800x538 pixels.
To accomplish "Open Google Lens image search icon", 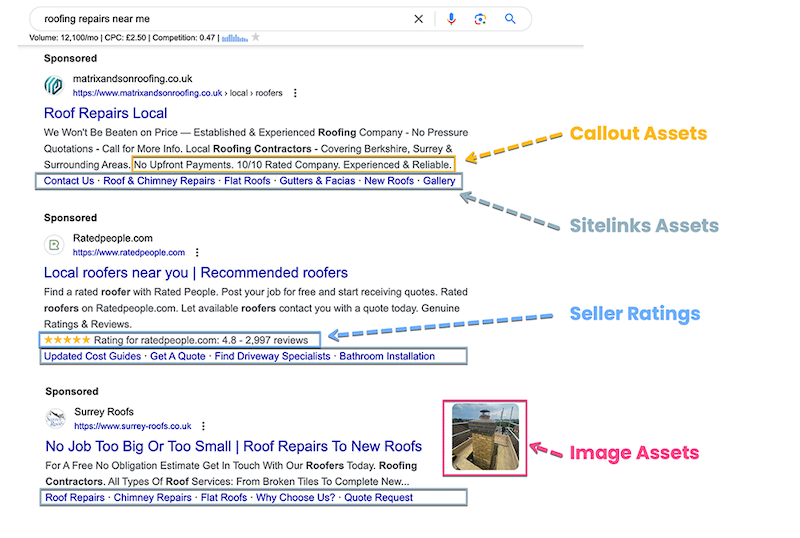I will (x=480, y=19).
